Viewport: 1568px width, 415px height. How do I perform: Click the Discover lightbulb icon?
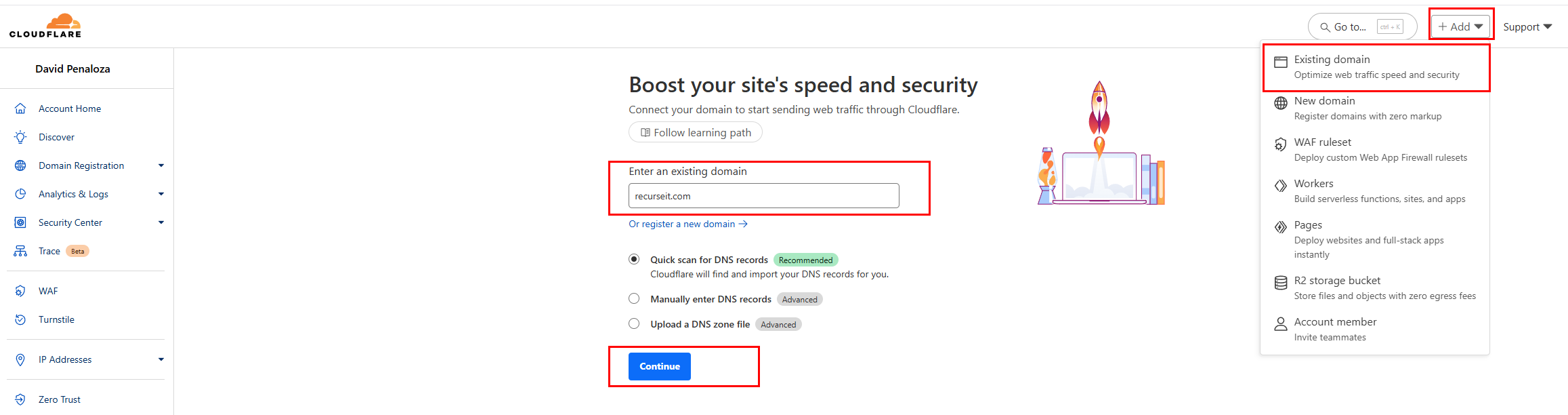20,137
